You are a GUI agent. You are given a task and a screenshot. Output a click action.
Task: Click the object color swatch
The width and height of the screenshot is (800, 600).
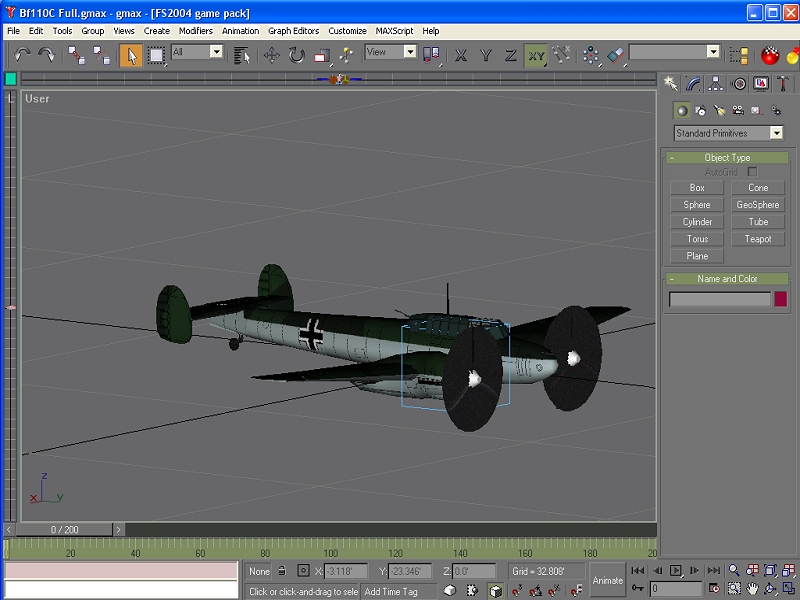pos(780,299)
